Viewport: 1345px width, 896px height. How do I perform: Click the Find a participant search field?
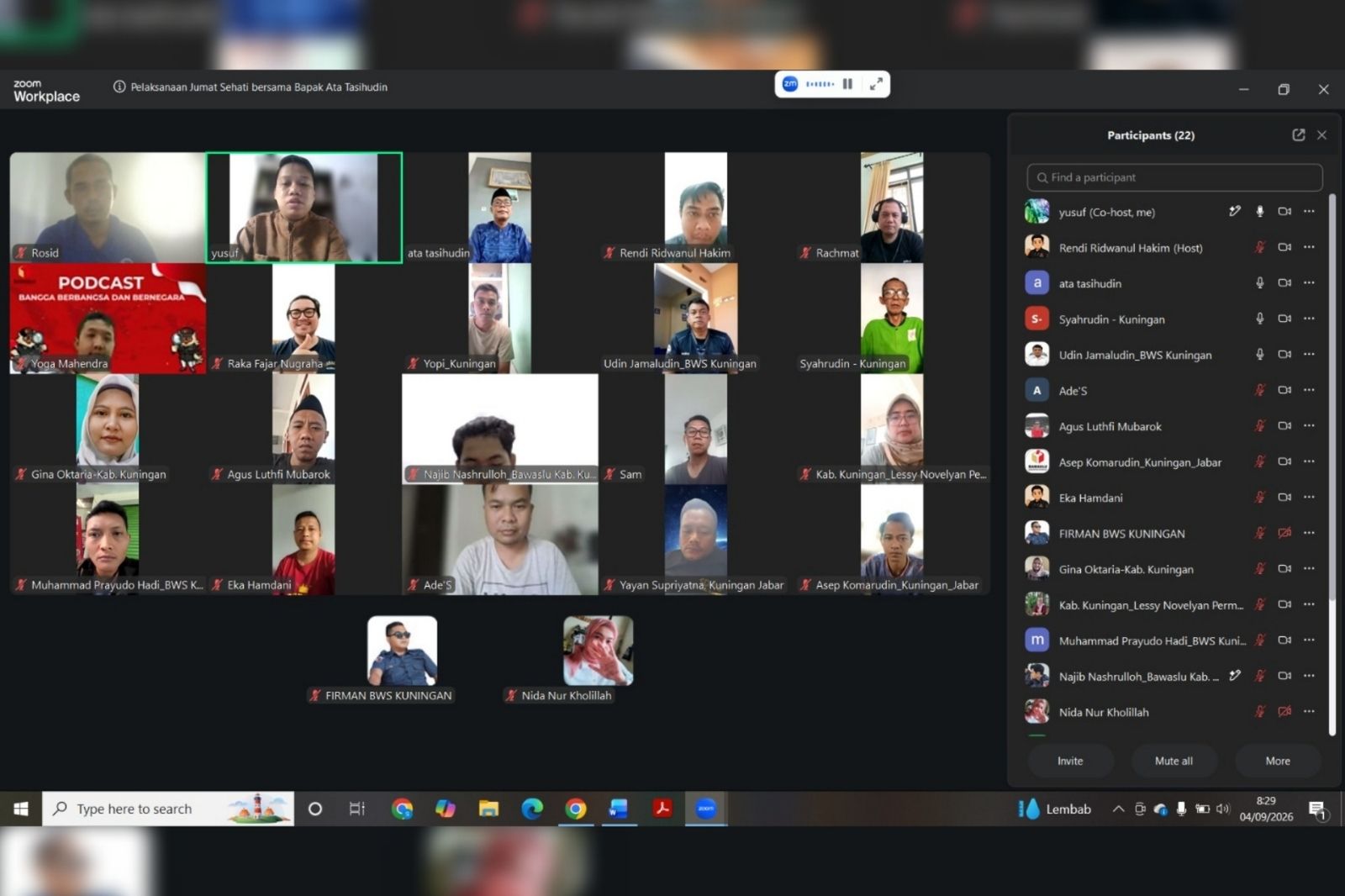pos(1174,177)
